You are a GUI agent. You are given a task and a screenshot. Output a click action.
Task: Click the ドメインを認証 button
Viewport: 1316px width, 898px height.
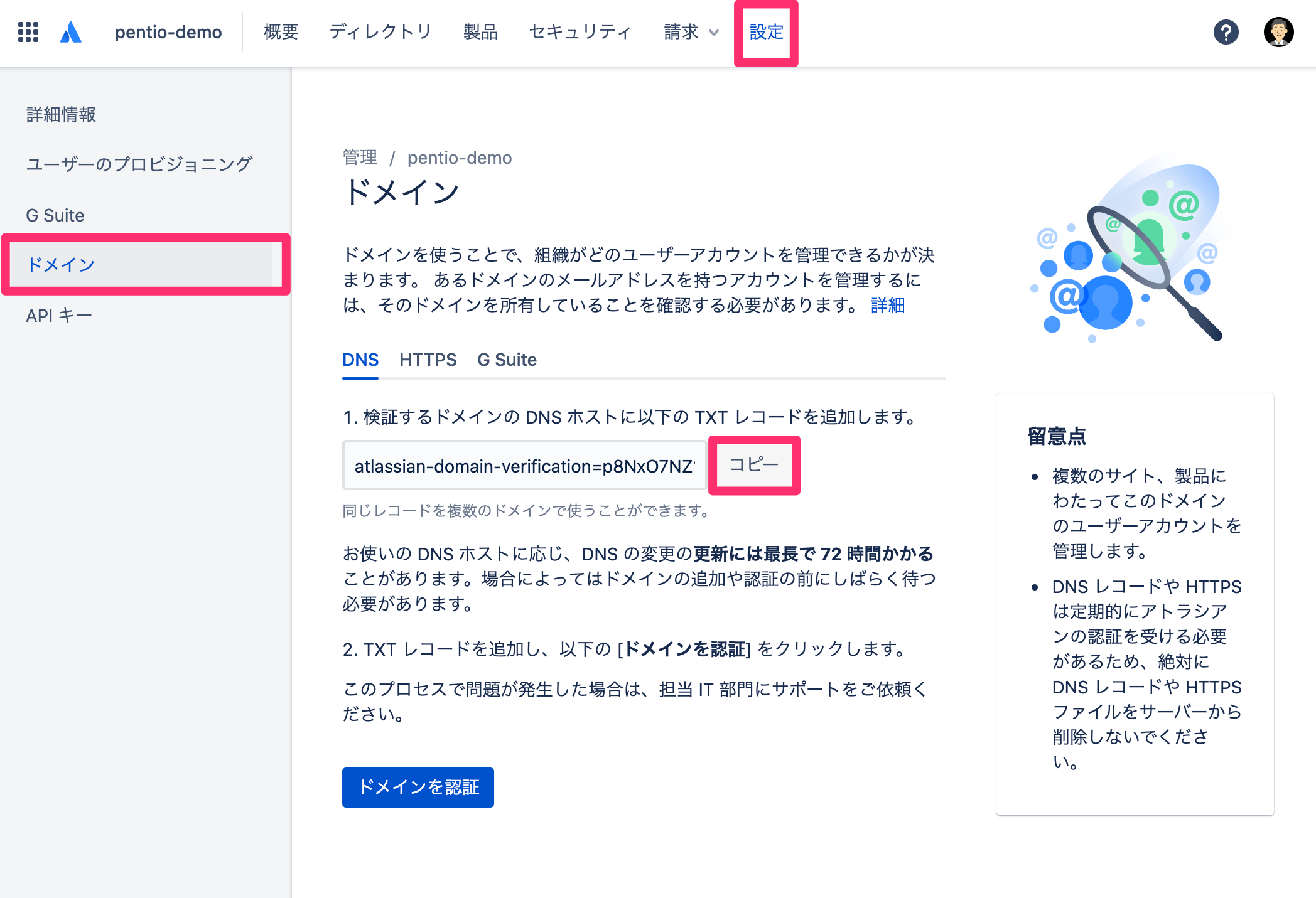pos(418,787)
